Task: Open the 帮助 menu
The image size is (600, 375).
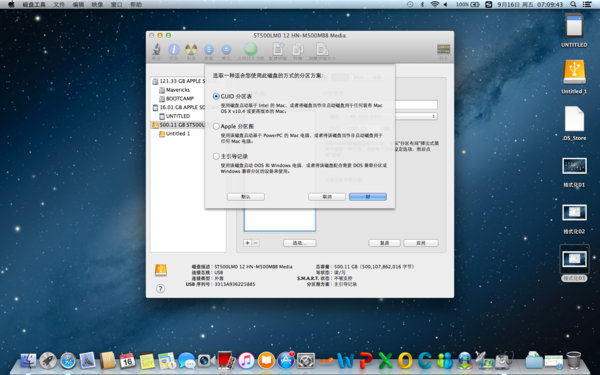Action: point(136,5)
